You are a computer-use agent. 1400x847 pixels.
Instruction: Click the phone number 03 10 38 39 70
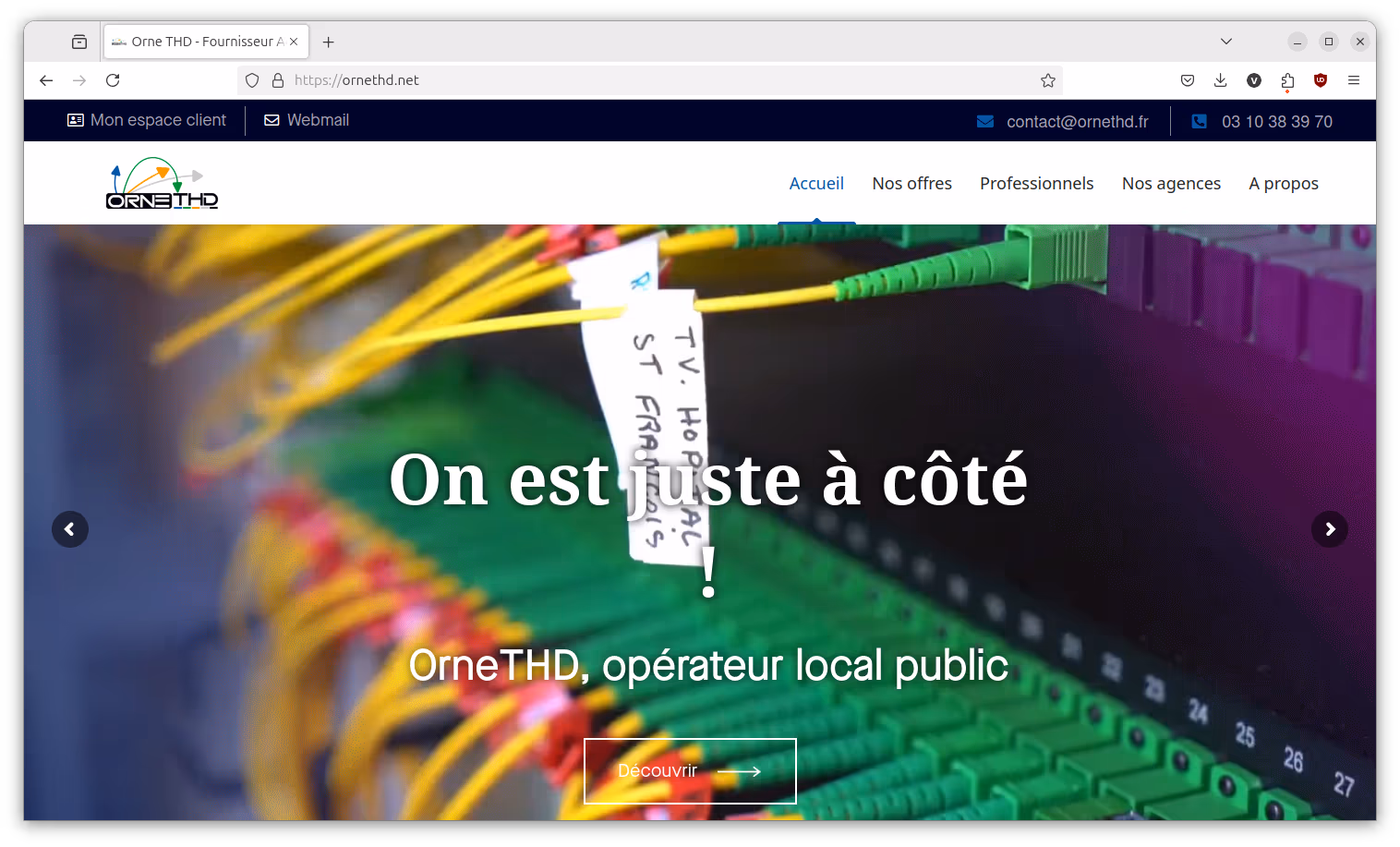pyautogui.click(x=1277, y=122)
